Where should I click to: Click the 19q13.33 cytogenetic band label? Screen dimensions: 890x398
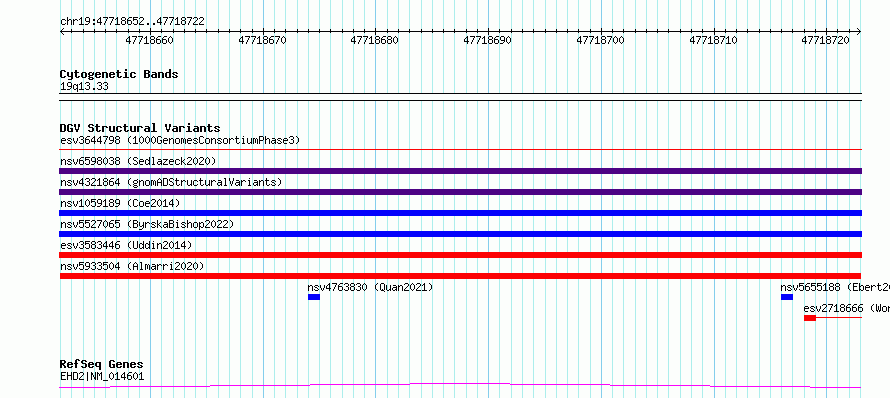pos(84,87)
